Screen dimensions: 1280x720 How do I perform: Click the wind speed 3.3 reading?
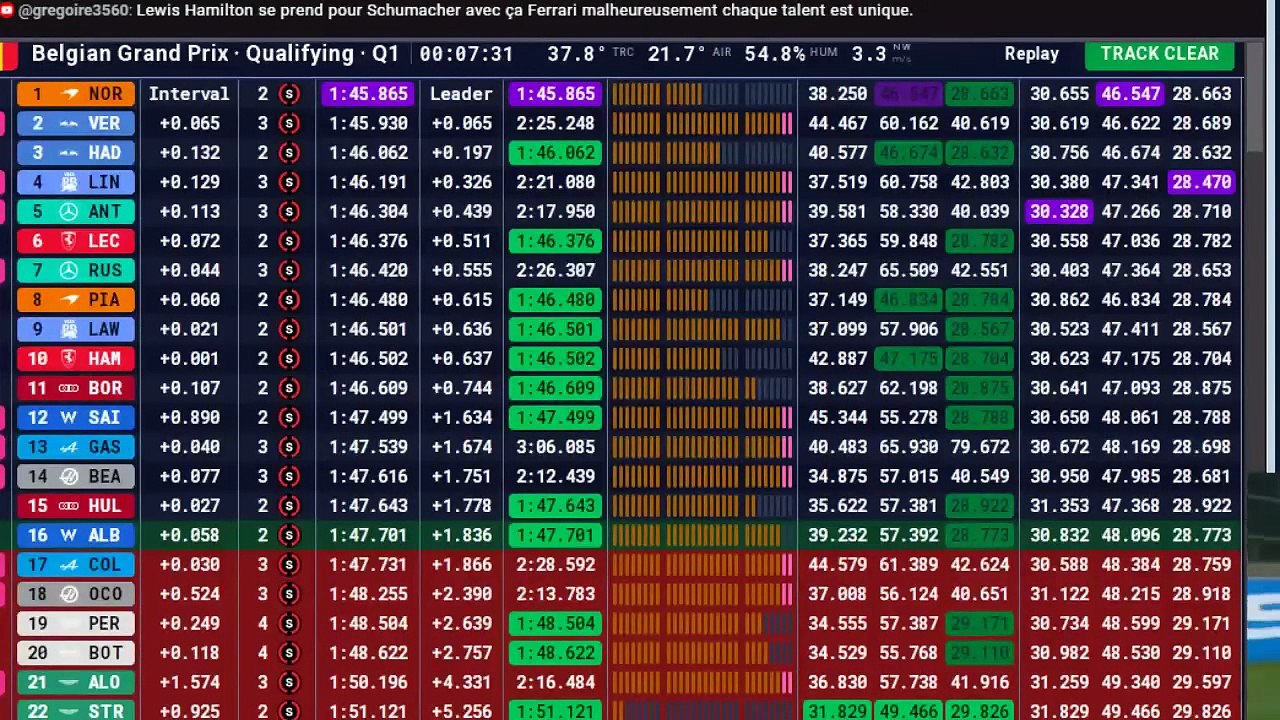coord(869,54)
